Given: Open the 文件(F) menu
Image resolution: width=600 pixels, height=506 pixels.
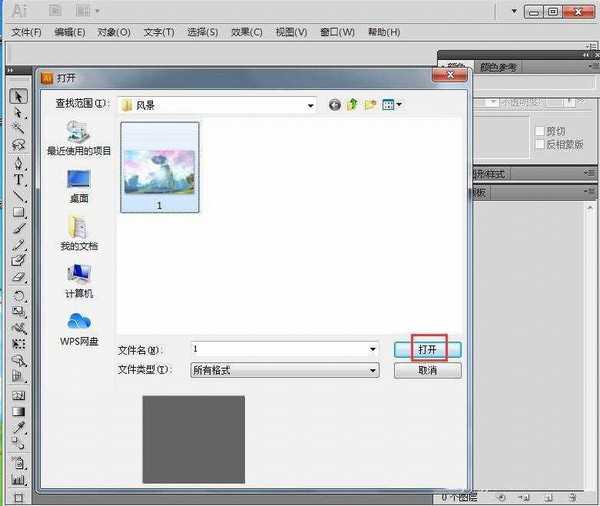Looking at the screenshot, I should [26, 32].
